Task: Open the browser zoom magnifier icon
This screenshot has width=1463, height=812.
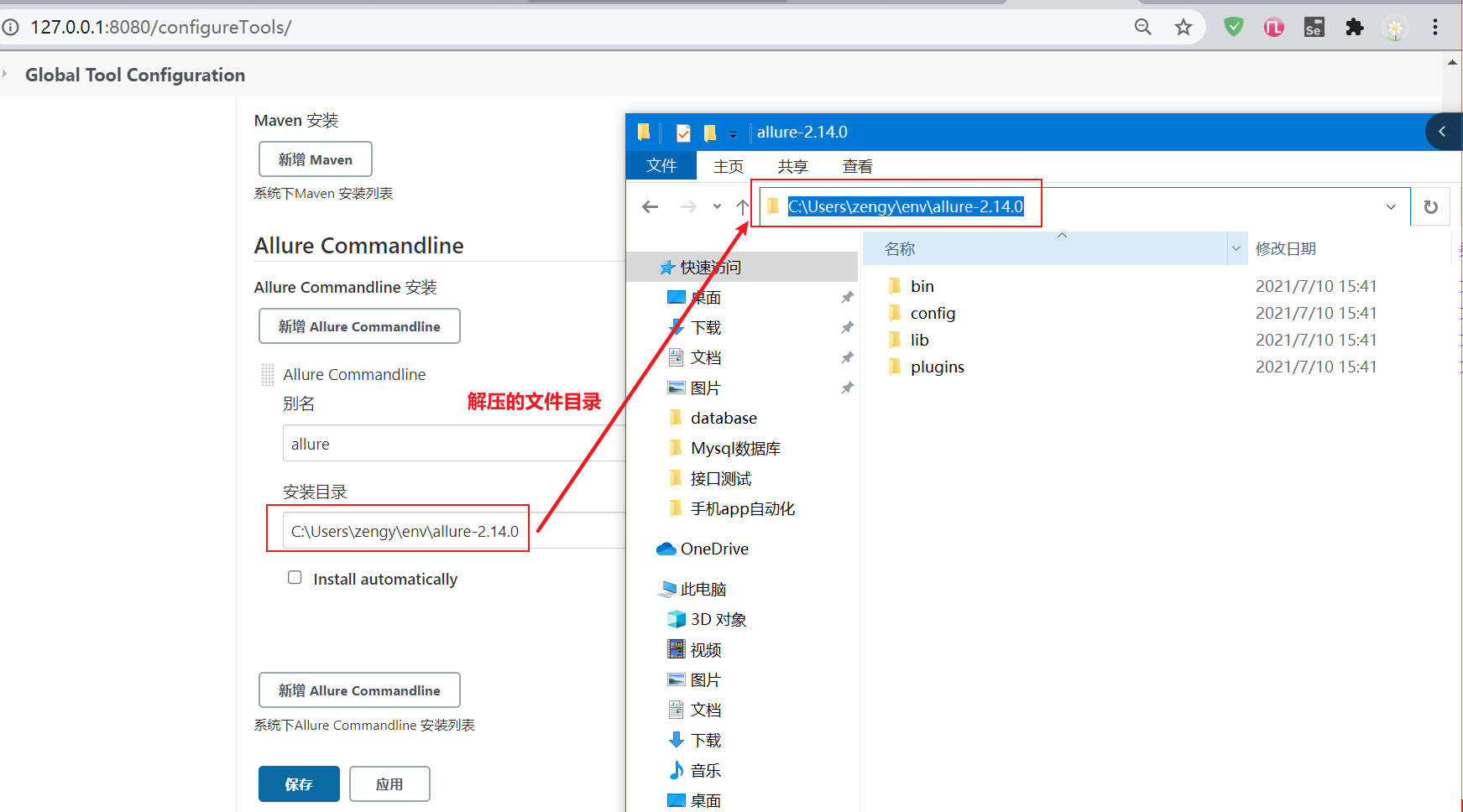Action: pos(1143,28)
